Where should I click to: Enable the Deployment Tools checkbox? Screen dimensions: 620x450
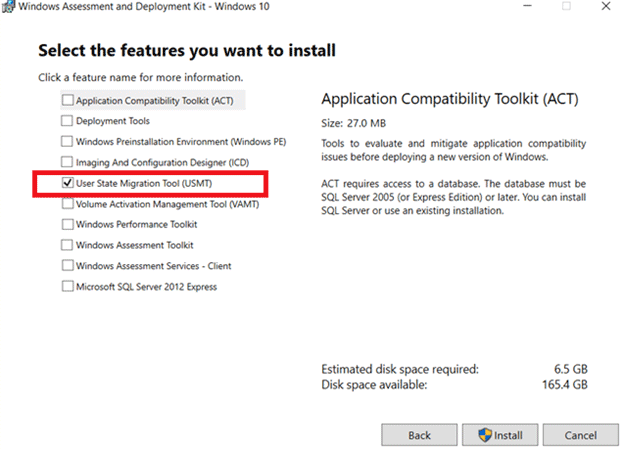67,121
